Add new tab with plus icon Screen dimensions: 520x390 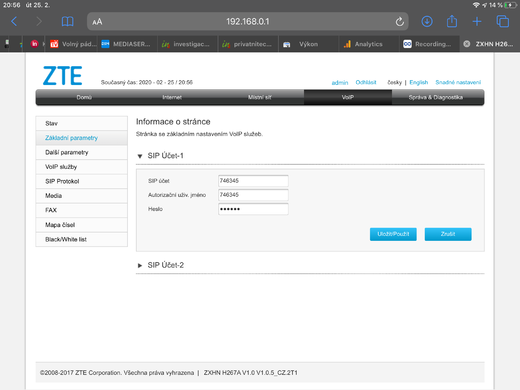[x=477, y=22]
